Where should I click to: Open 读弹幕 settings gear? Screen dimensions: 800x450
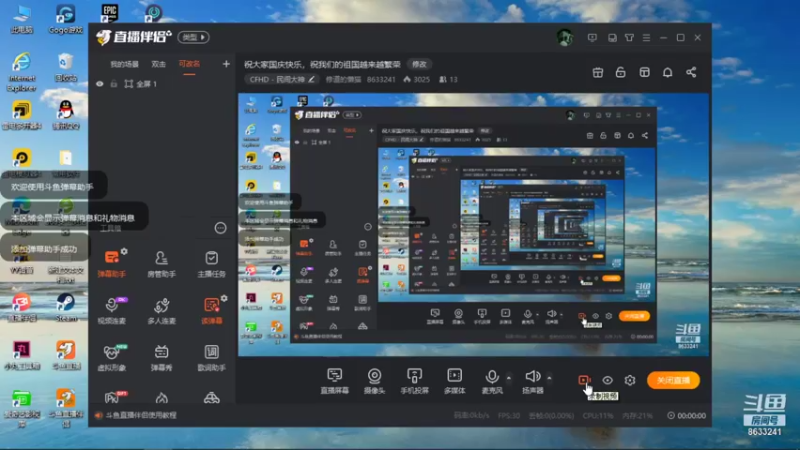[224, 298]
